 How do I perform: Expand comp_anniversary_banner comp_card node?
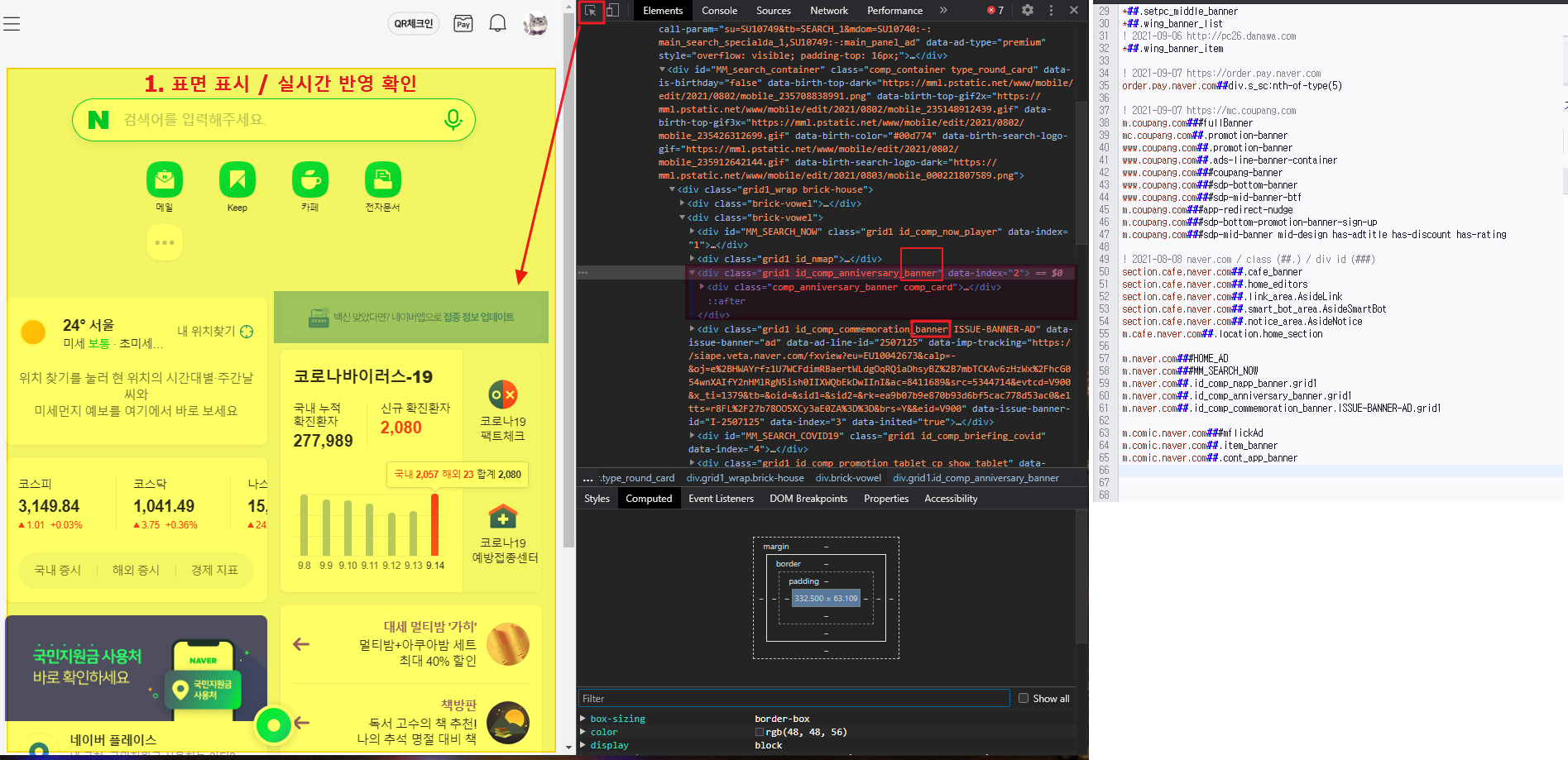click(702, 287)
